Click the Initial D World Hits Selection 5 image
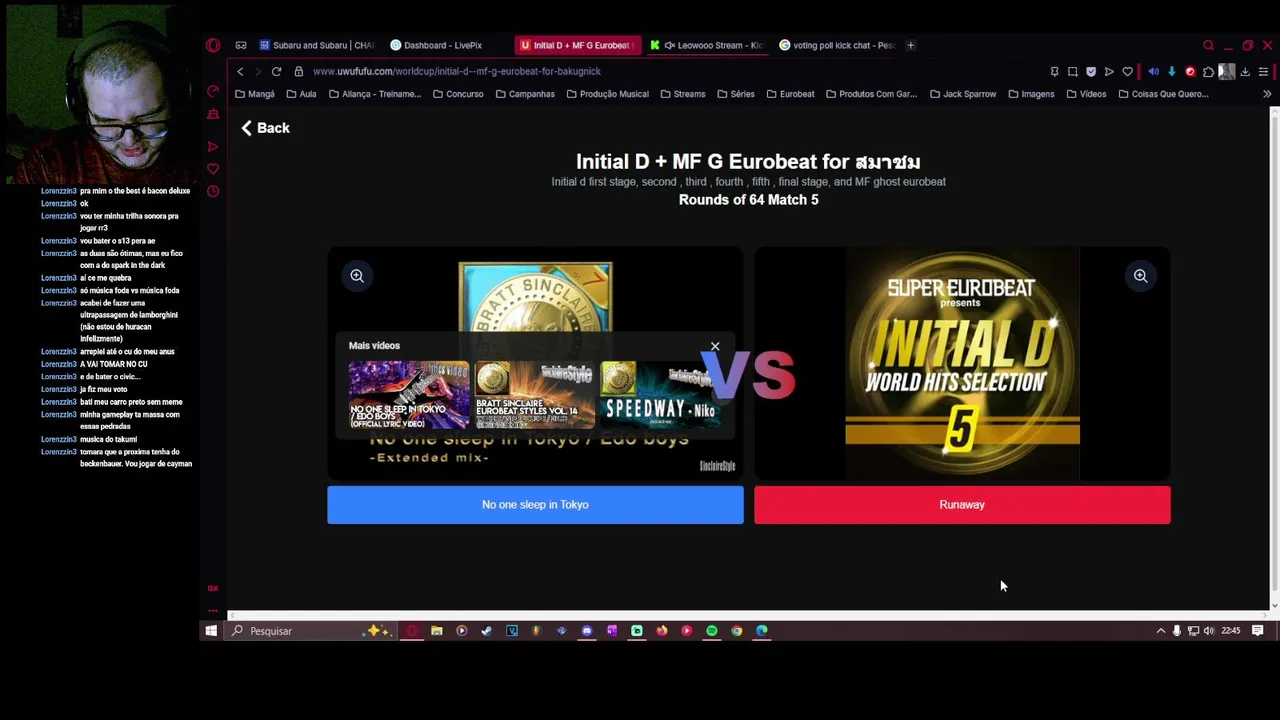Viewport: 1280px width, 720px height. [x=962, y=364]
